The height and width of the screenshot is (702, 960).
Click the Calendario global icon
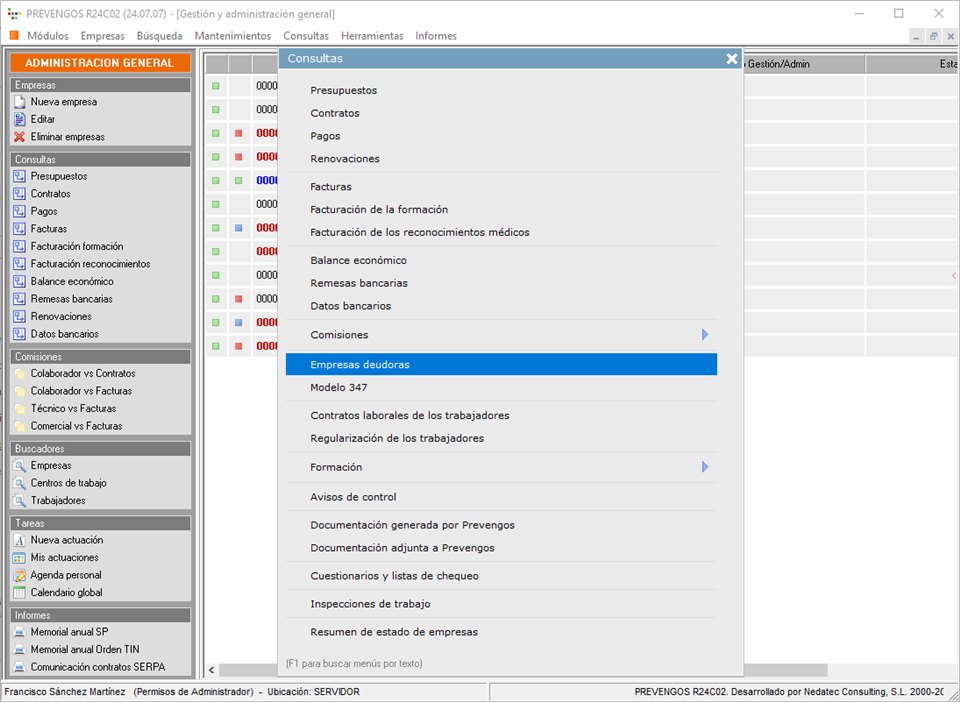[19, 592]
